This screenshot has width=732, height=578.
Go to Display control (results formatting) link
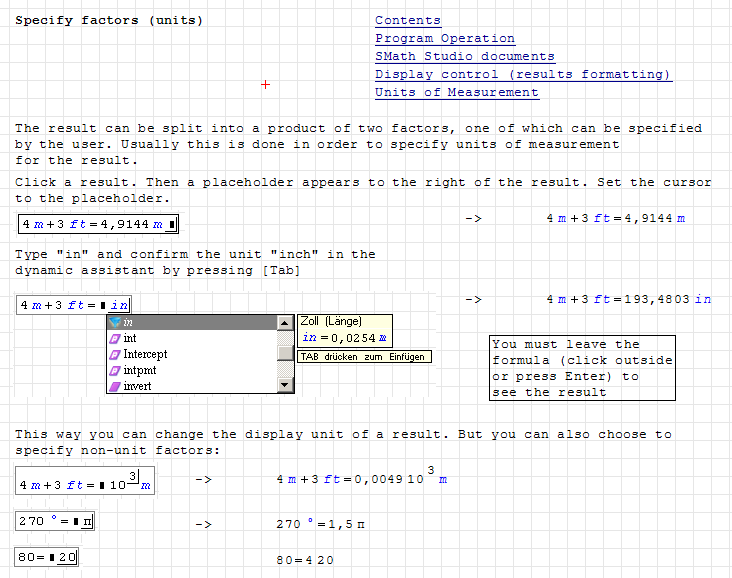coord(523,74)
